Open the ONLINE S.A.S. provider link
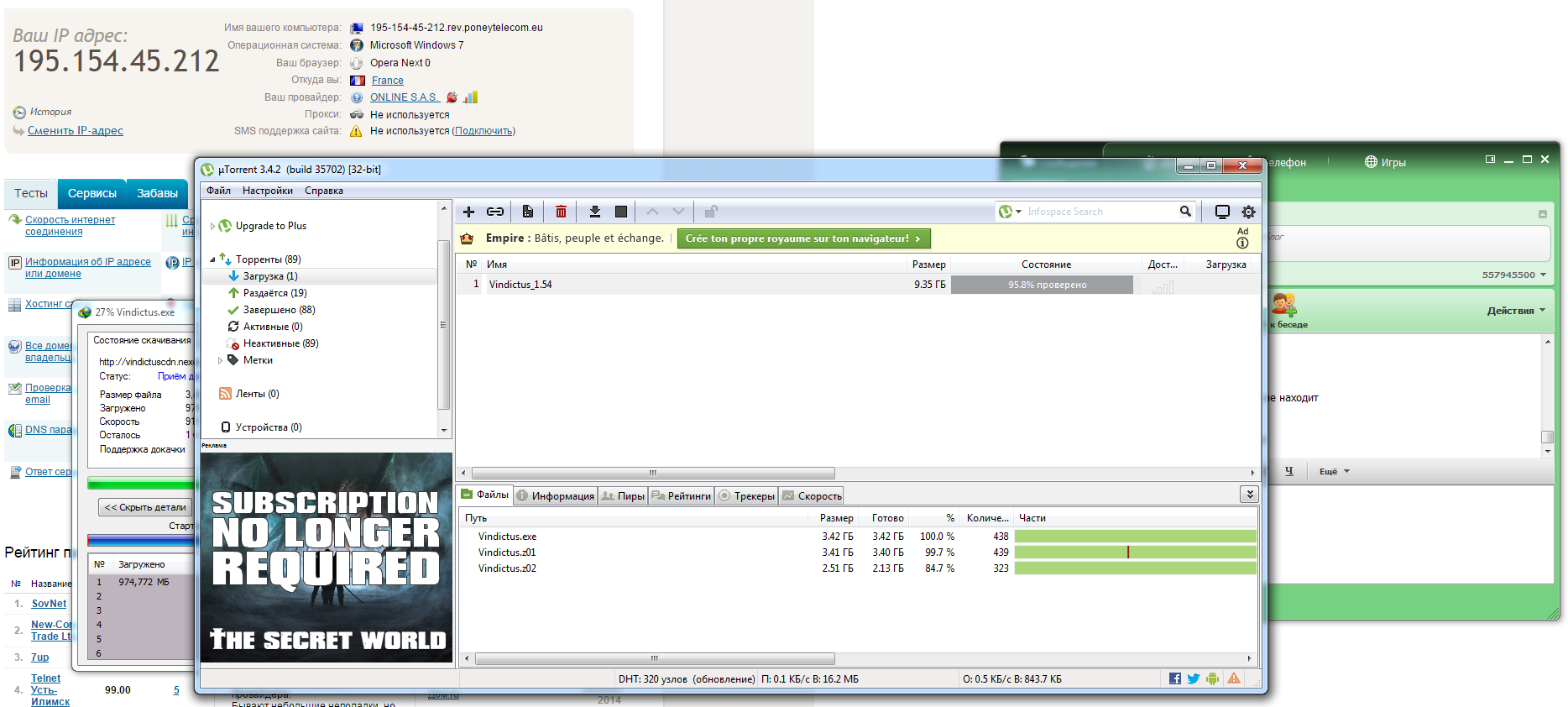 pyautogui.click(x=405, y=97)
